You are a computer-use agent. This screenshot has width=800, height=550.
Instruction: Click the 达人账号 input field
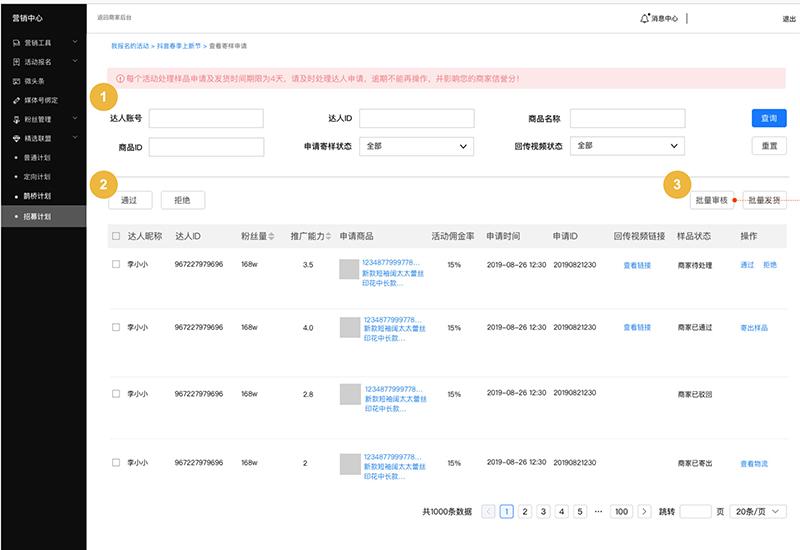click(x=206, y=118)
